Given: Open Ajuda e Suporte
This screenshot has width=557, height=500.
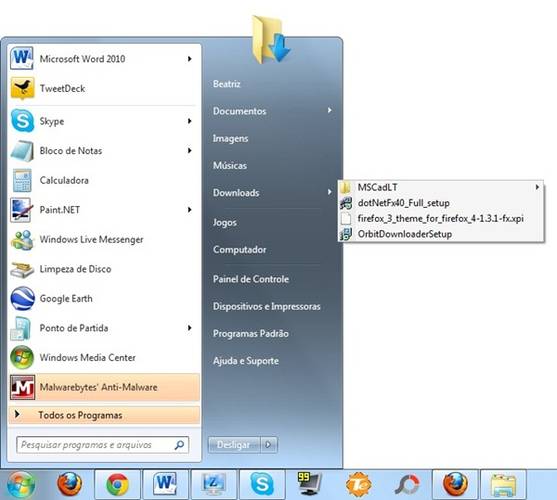Looking at the screenshot, I should [246, 361].
